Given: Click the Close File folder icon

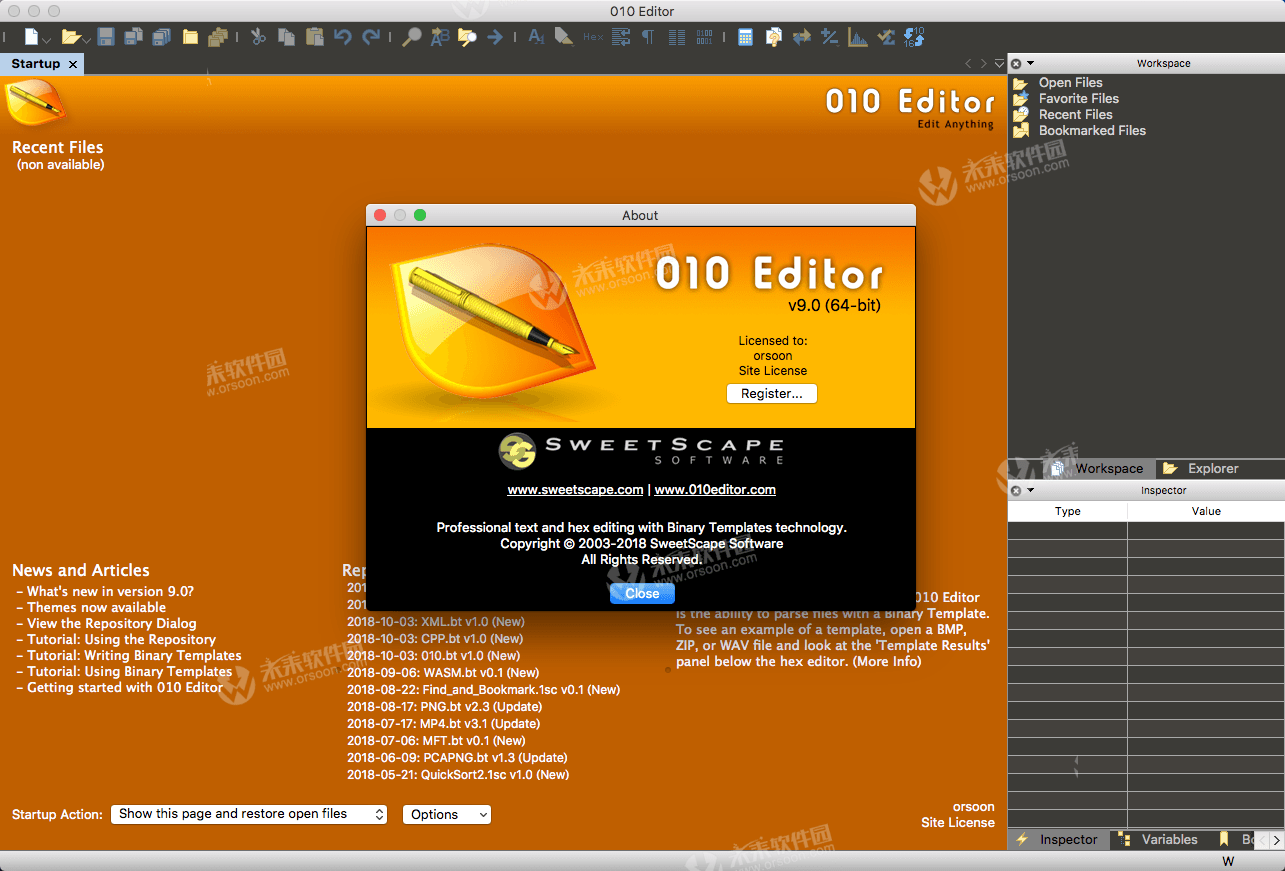Looking at the screenshot, I should point(190,37).
